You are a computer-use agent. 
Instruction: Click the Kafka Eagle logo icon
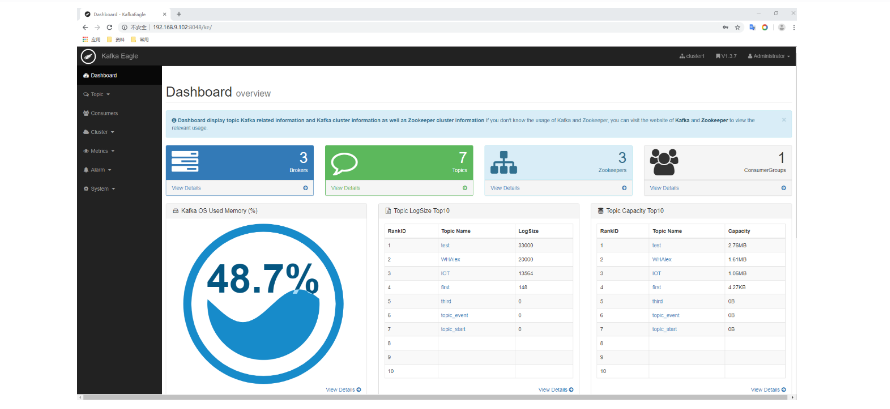(88, 56)
